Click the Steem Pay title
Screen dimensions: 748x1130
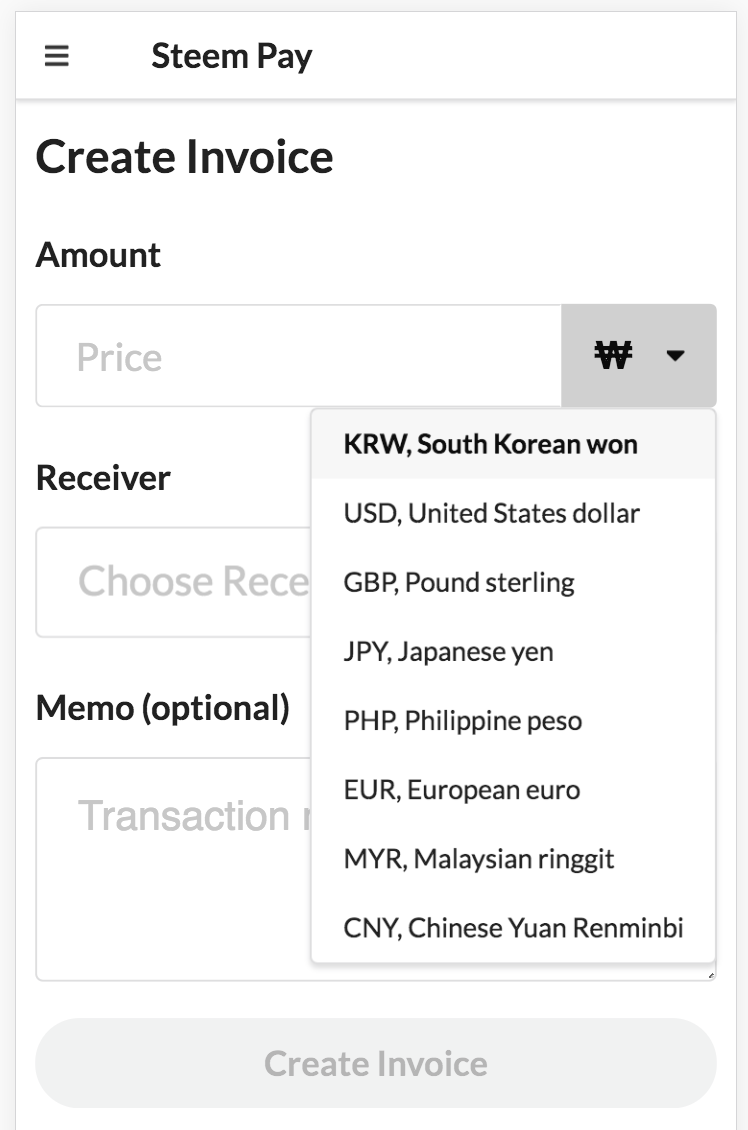click(231, 56)
